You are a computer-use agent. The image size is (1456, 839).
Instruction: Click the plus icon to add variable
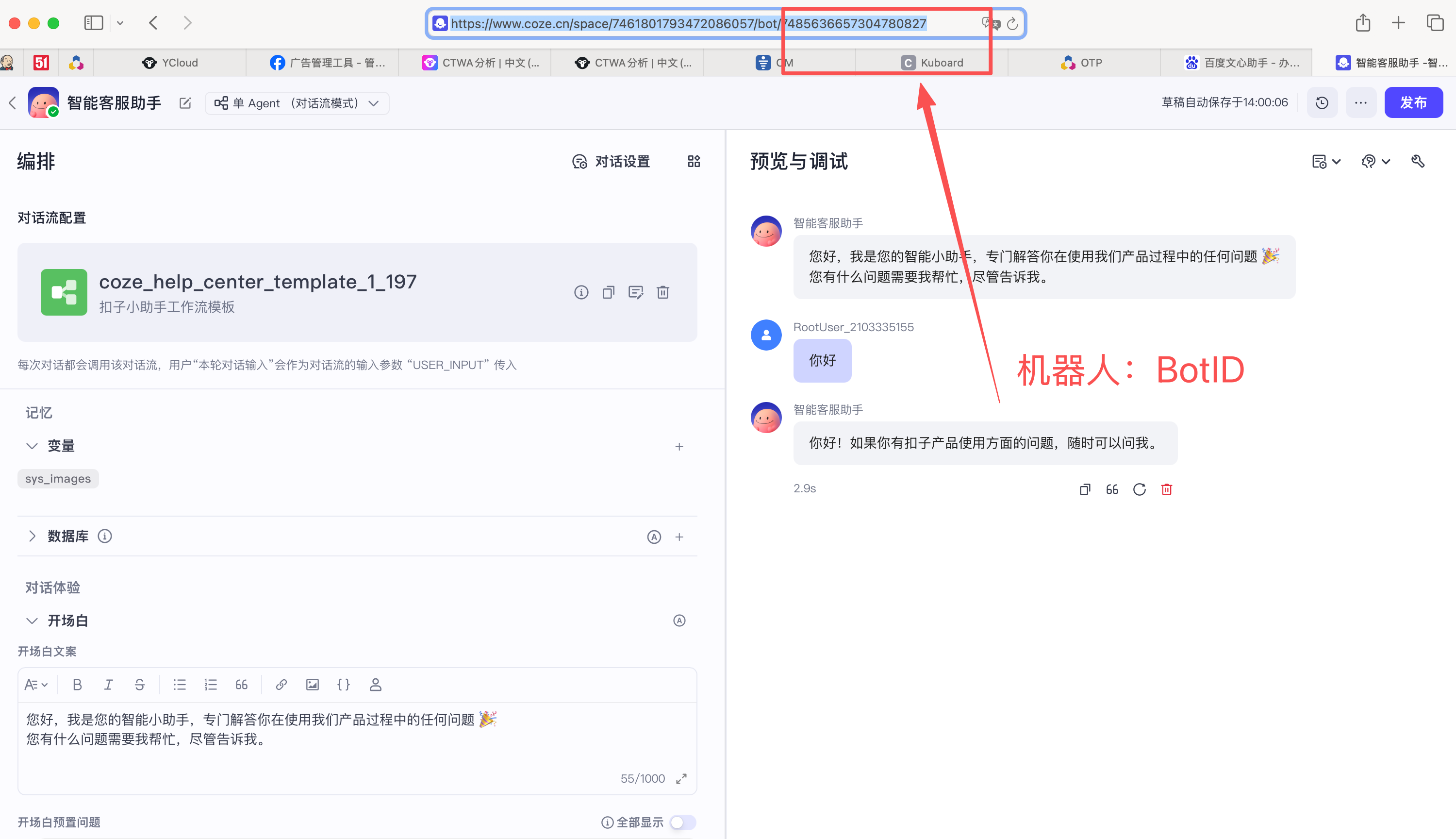[679, 447]
